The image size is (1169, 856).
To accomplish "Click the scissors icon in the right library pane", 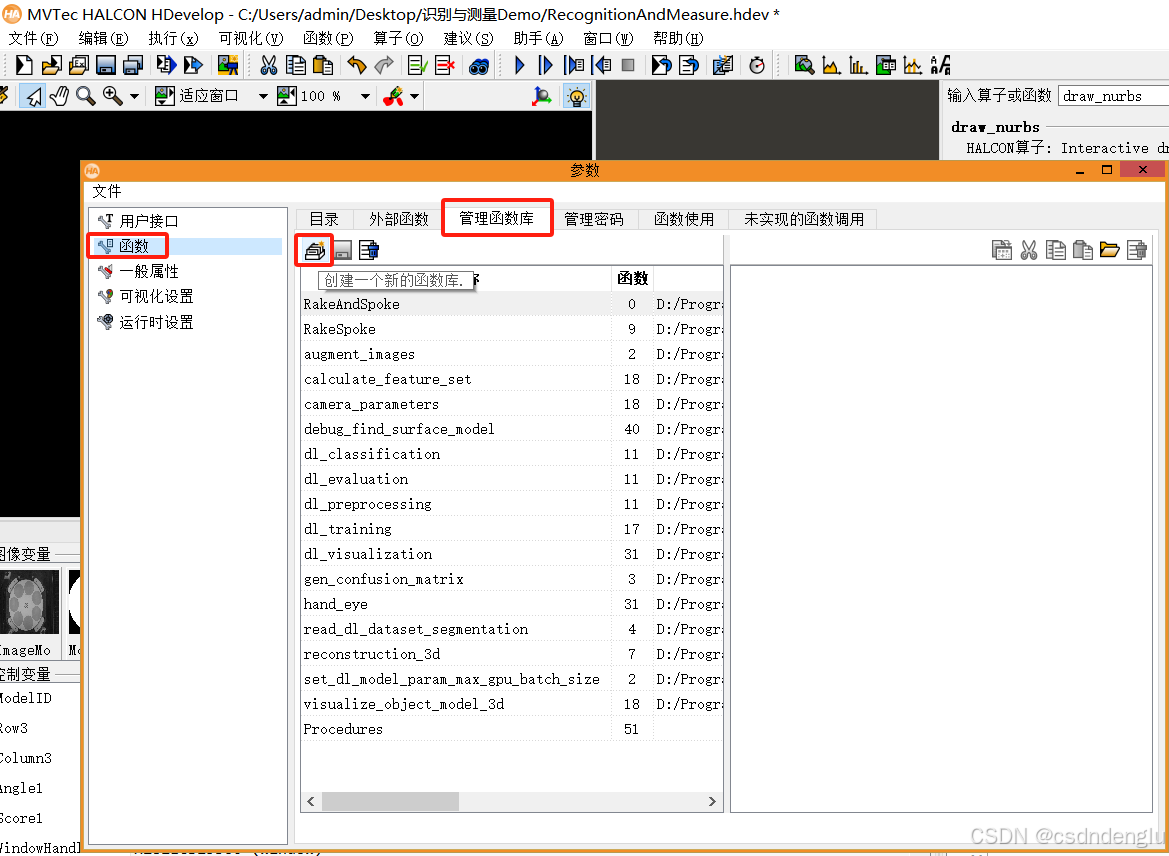I will point(1029,250).
